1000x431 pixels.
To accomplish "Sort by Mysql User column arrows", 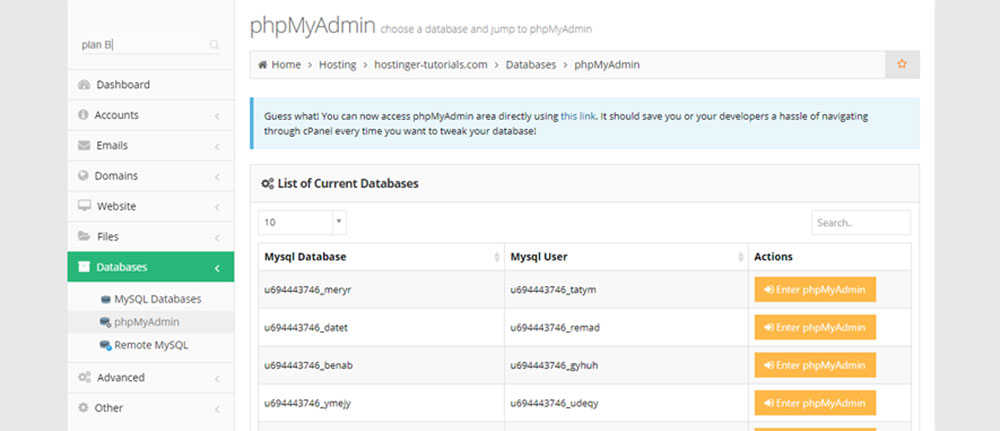I will coord(740,257).
